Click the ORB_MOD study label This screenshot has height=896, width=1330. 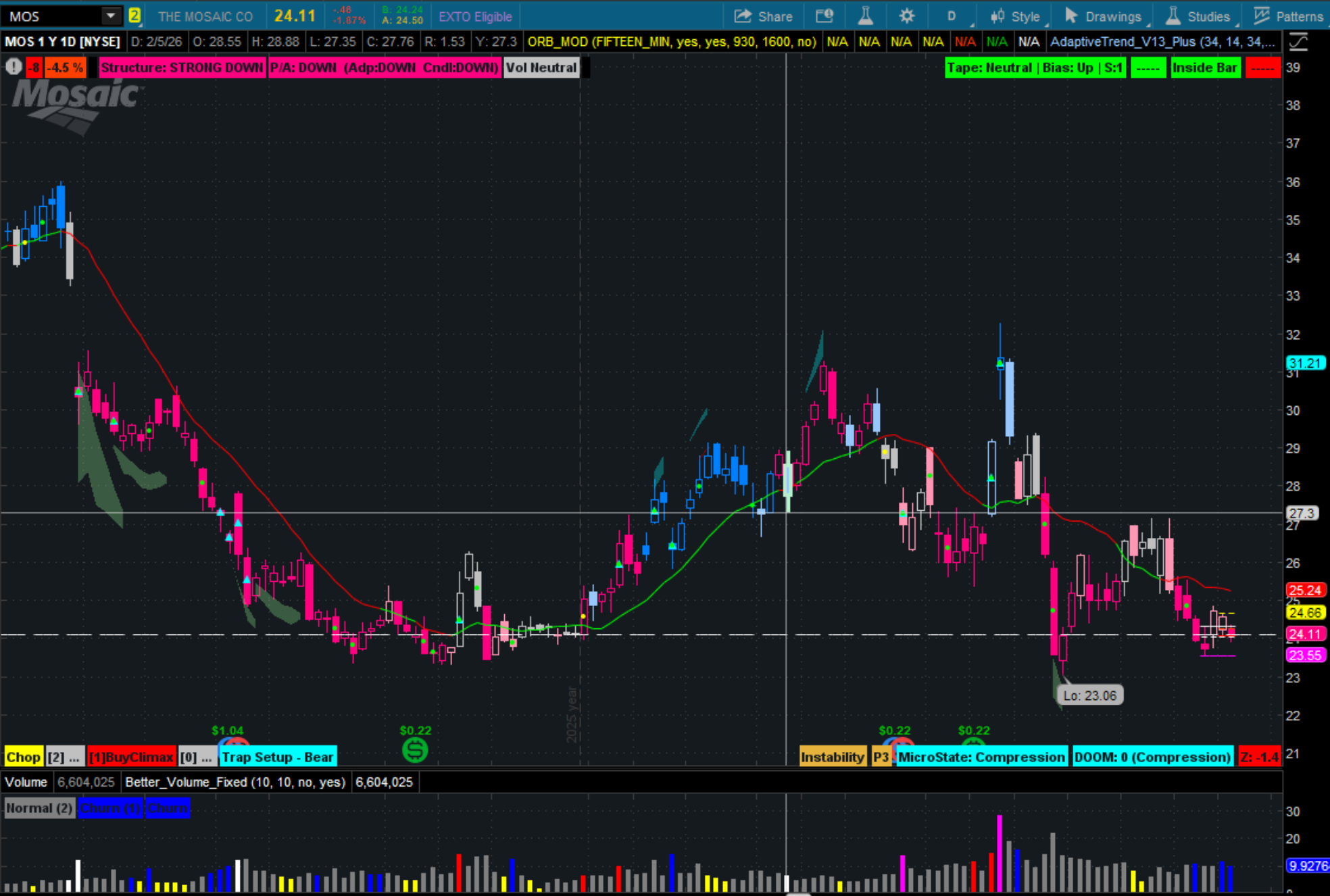pyautogui.click(x=671, y=42)
